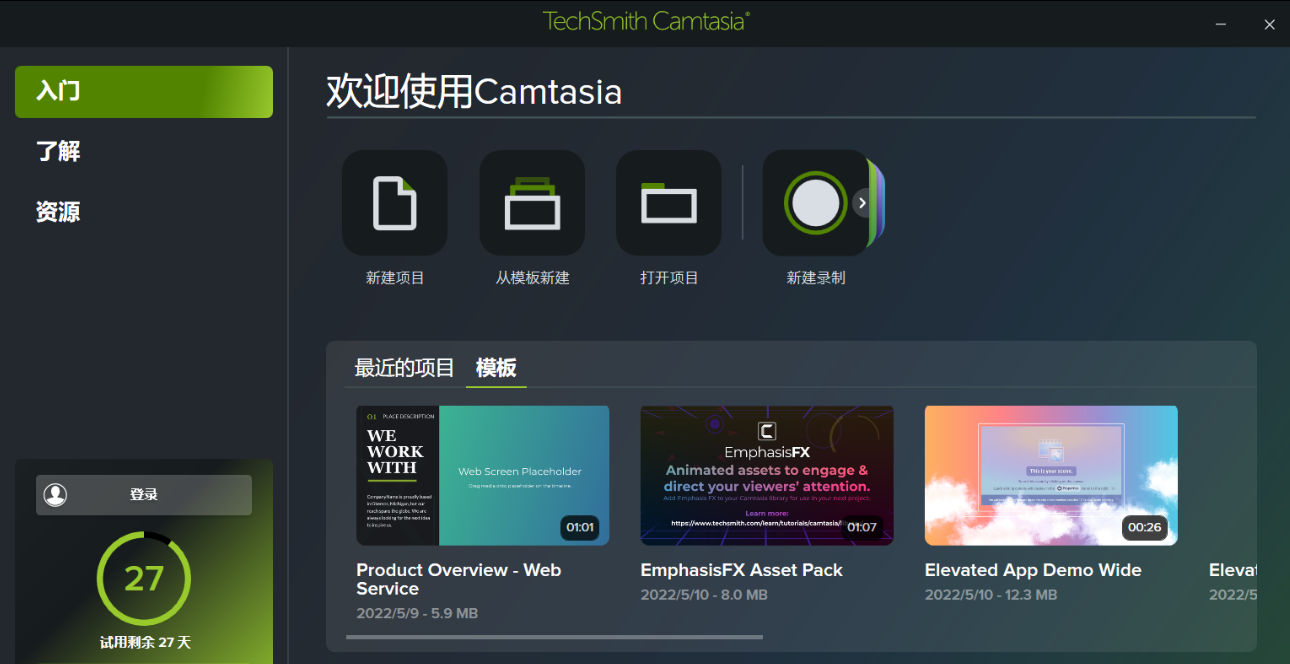Click the horizontal scrollbar under the templates
Viewport: 1290px width, 664px height.
pyautogui.click(x=554, y=637)
